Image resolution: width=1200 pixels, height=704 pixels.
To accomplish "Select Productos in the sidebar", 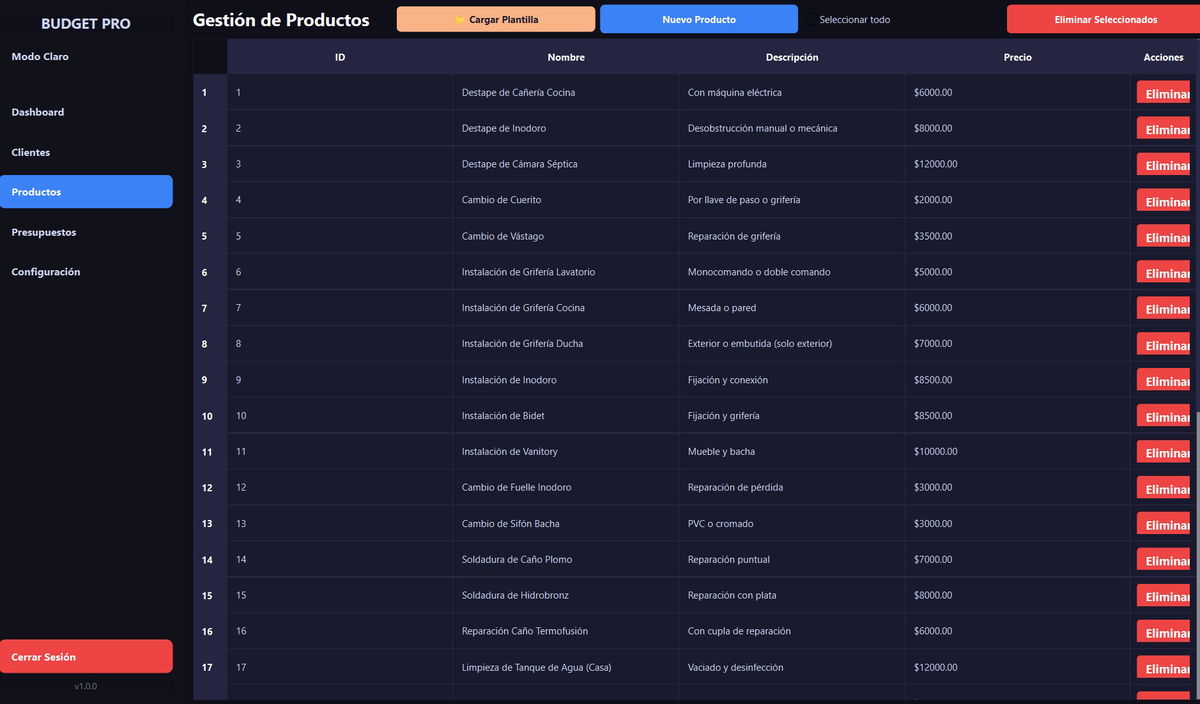I will (x=86, y=192).
